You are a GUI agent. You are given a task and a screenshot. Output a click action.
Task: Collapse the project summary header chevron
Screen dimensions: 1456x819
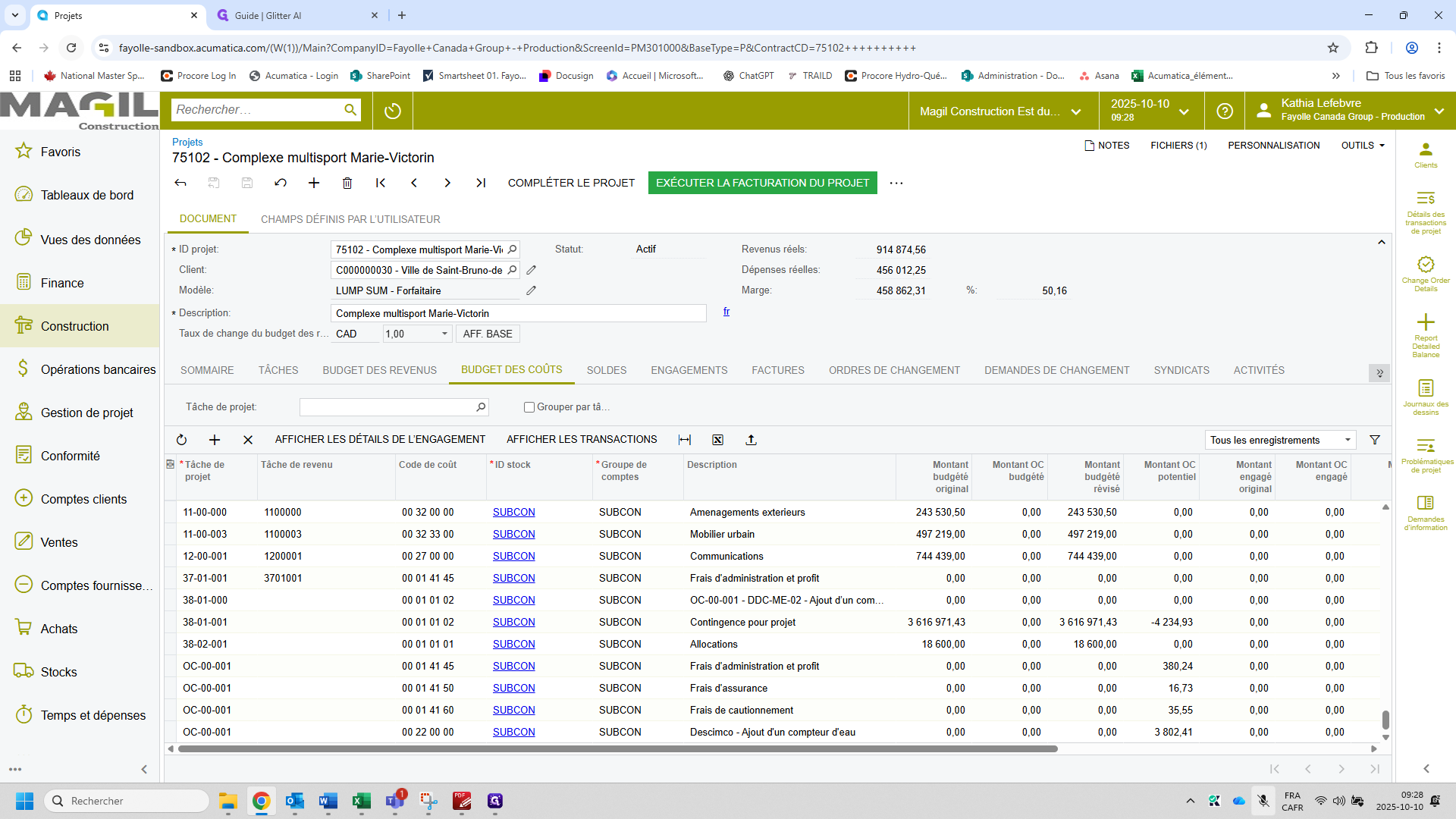pyautogui.click(x=1382, y=243)
